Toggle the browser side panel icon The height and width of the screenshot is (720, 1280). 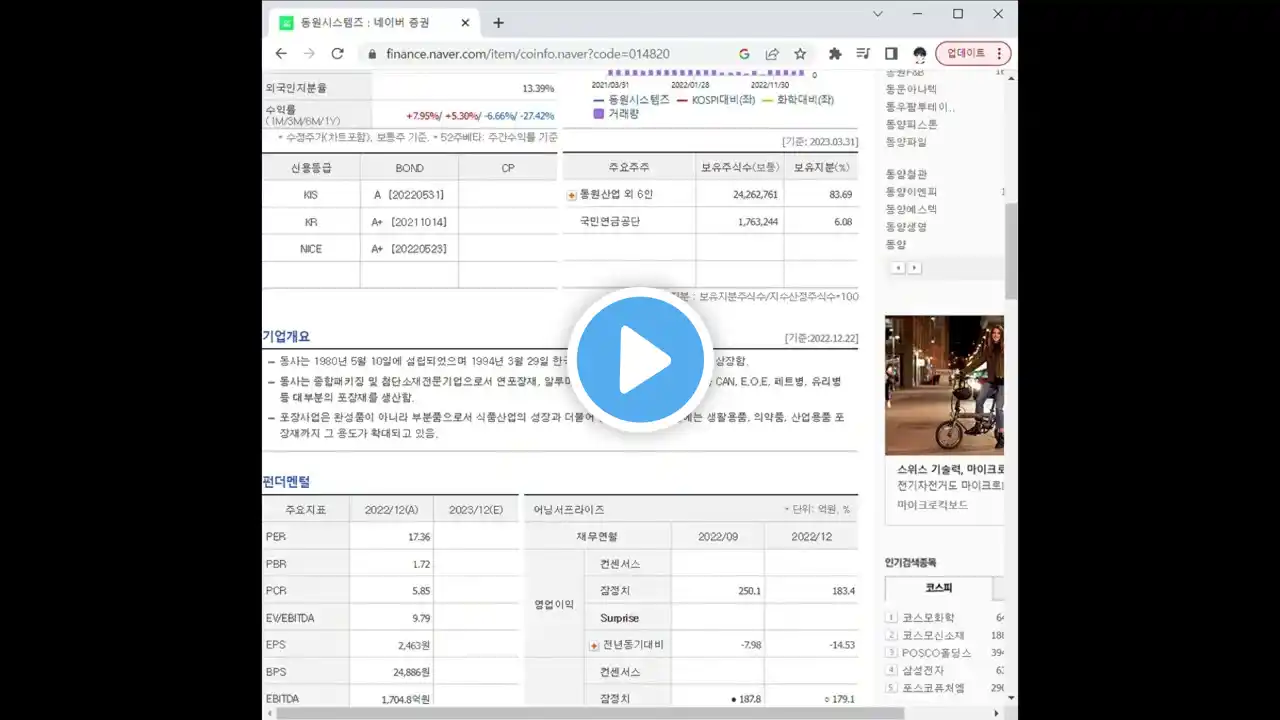[891, 54]
